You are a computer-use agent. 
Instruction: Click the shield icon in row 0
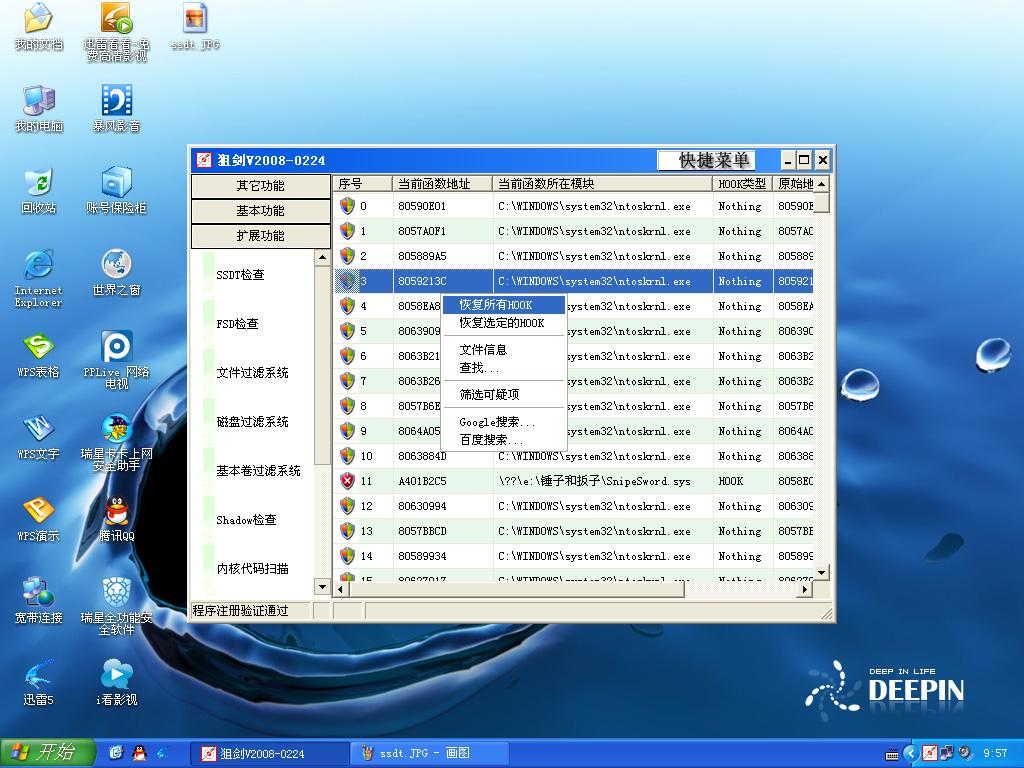click(x=347, y=206)
